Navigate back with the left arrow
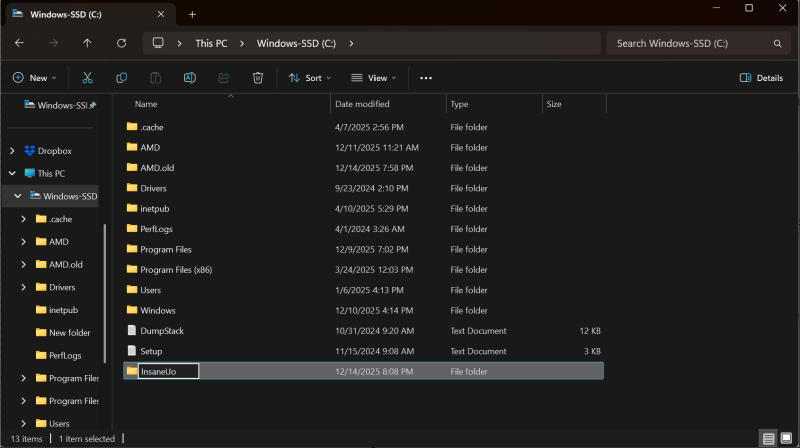800x448 pixels. point(20,43)
